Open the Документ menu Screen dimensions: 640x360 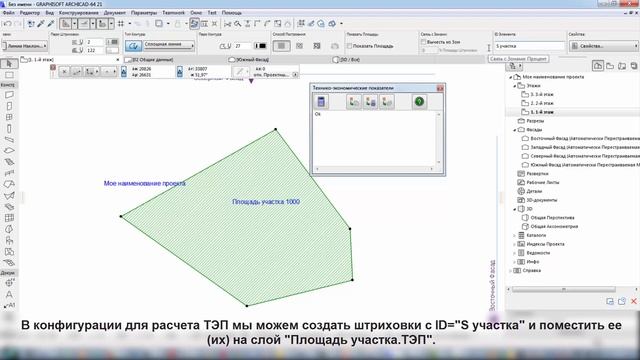click(115, 13)
